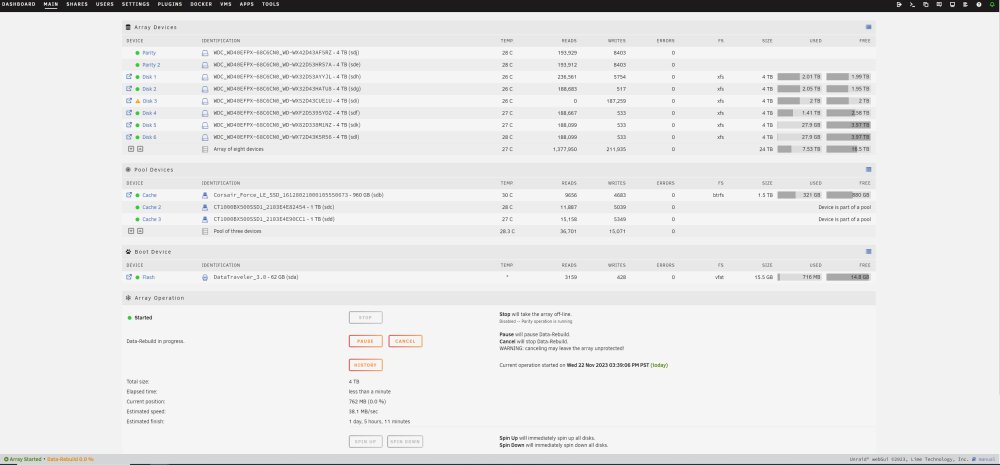This screenshot has width=1000, height=465.
Task: Browse Disk 4 via its share icon
Action: (129, 113)
